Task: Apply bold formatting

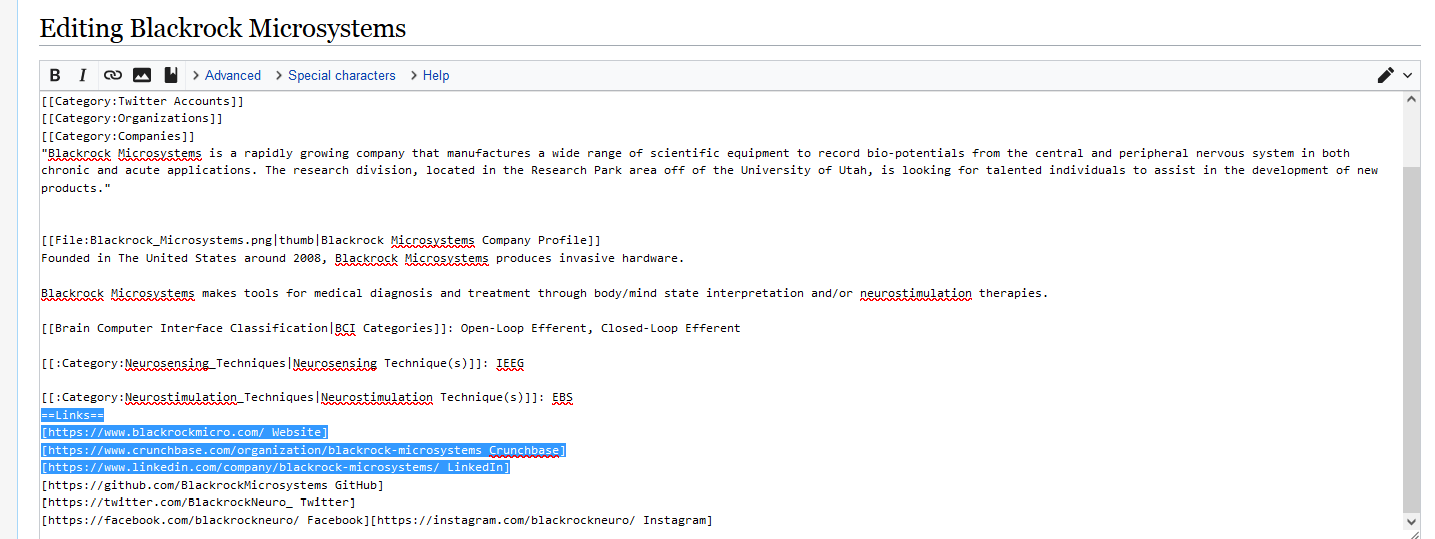Action: (55, 75)
